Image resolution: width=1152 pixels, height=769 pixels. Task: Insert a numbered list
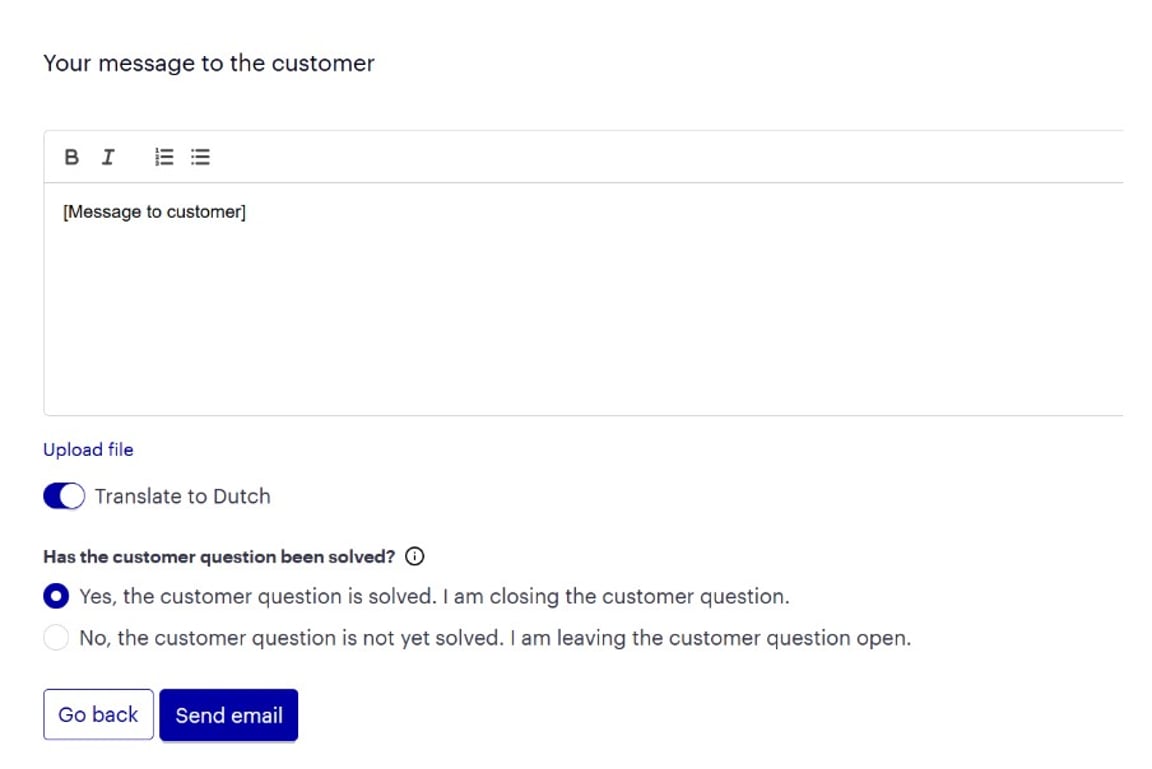165,157
